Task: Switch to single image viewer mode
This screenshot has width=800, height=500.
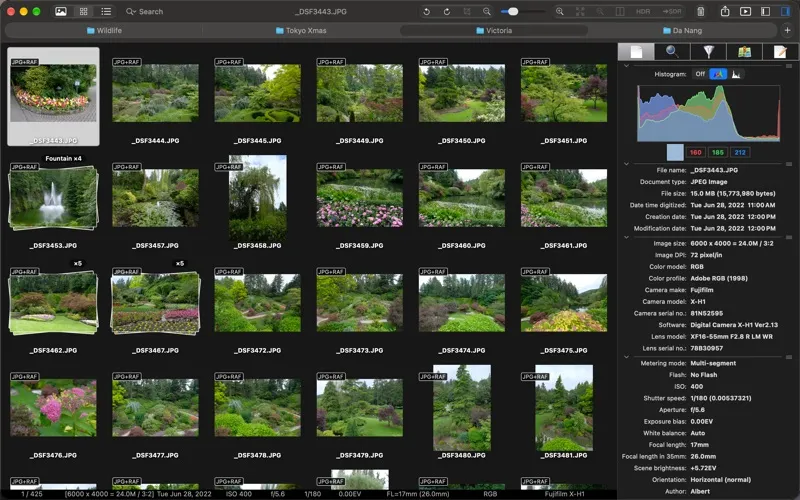Action: [x=61, y=11]
